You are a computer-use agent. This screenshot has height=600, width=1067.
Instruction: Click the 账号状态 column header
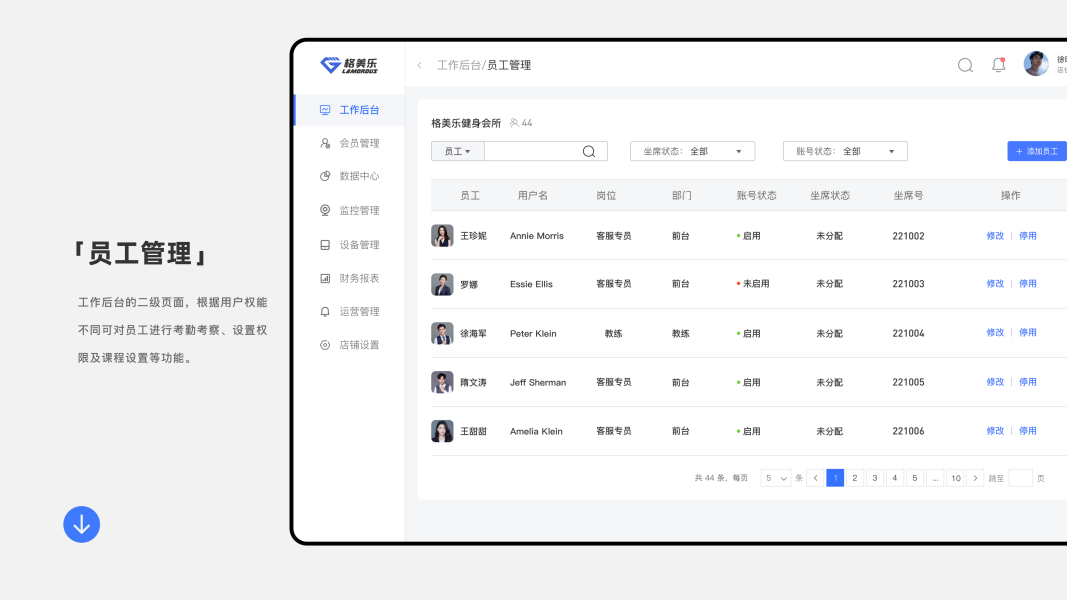tap(756, 195)
